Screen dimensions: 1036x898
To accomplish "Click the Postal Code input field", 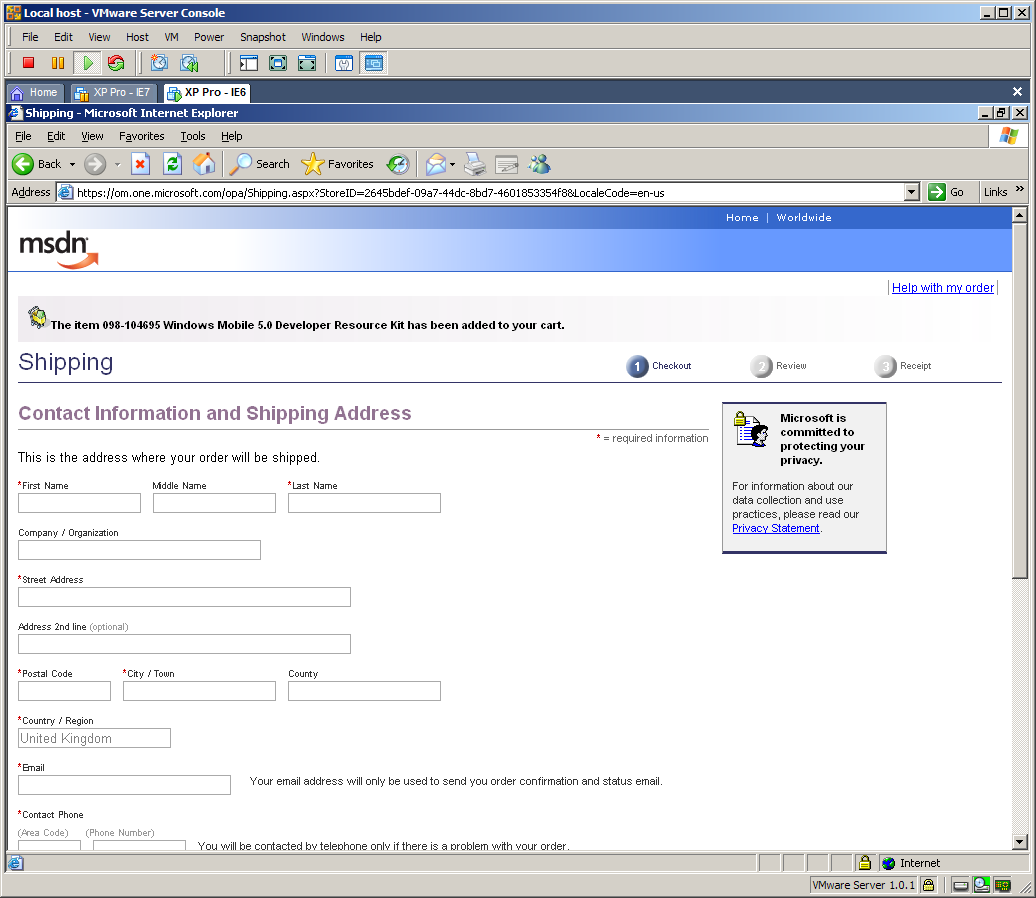I will click(x=64, y=691).
